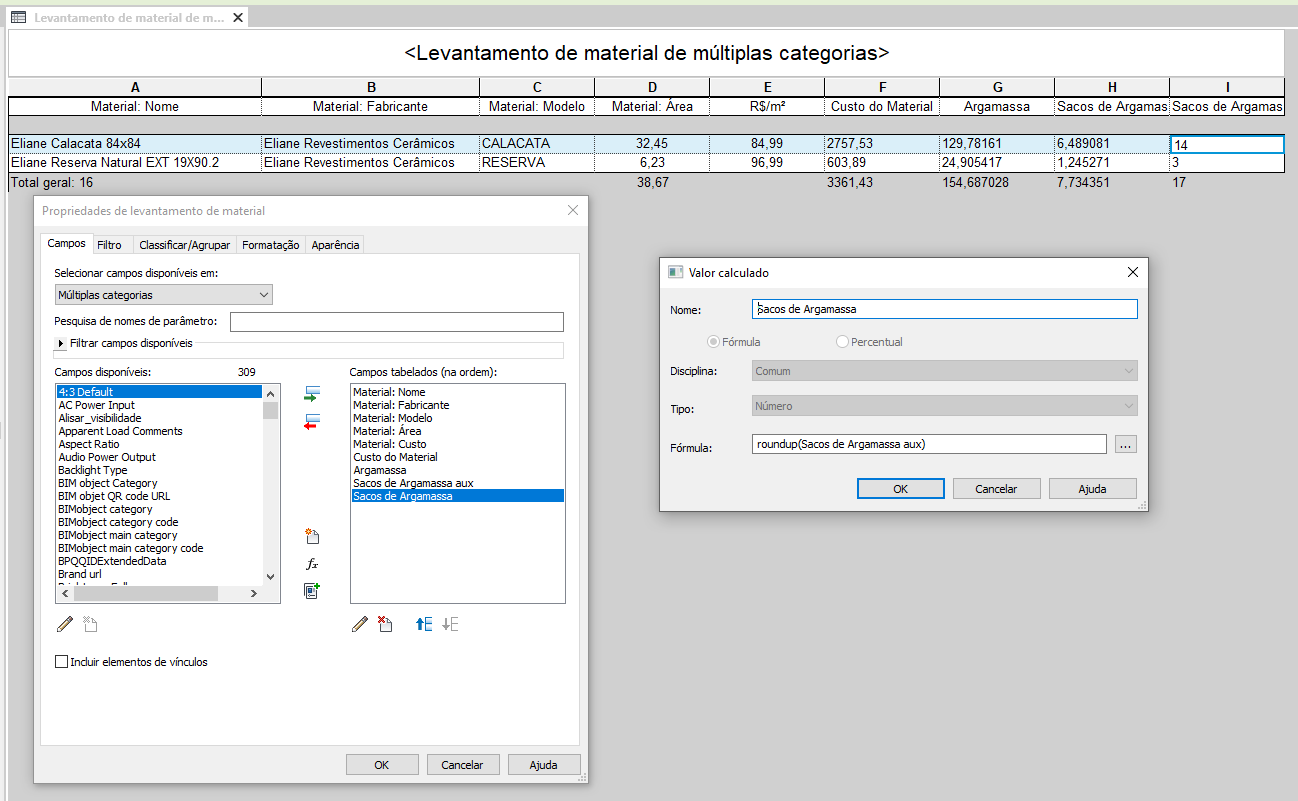Click the remove field red arrow icon

click(312, 421)
